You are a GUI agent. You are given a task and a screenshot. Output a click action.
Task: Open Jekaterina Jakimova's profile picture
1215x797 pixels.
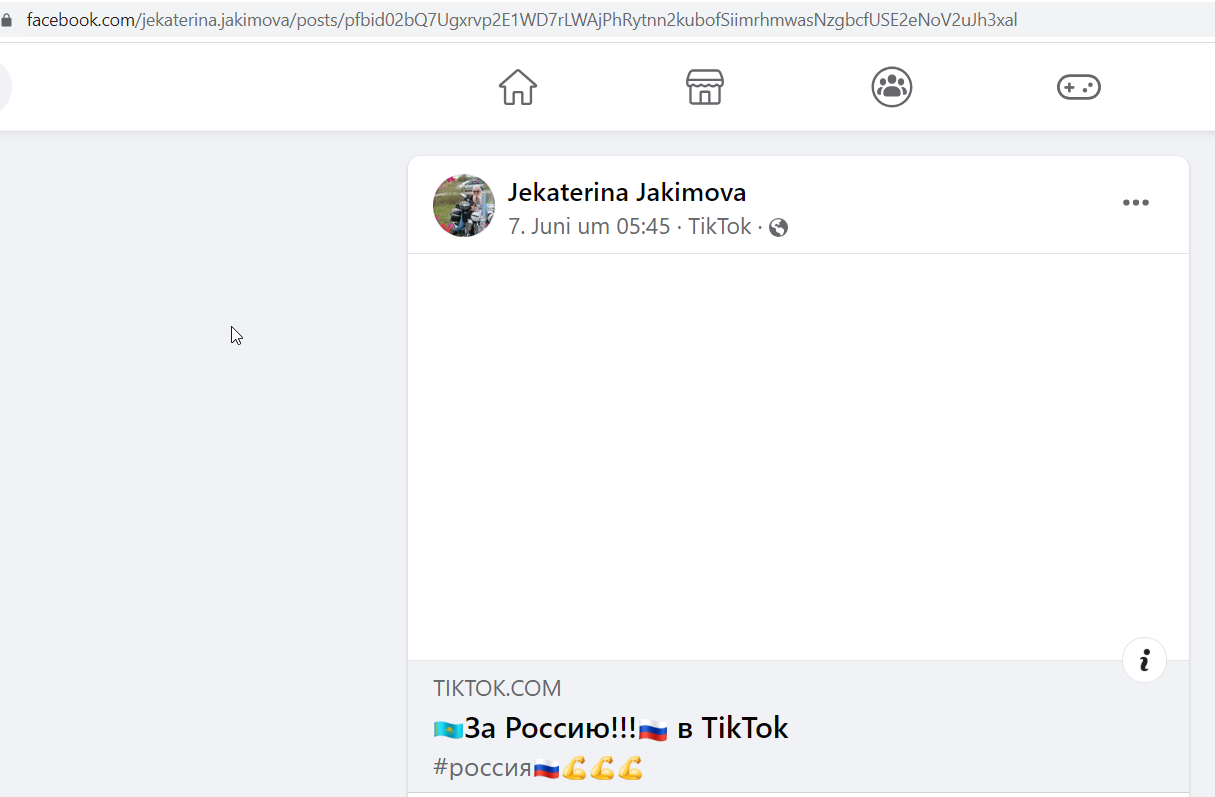pyautogui.click(x=464, y=206)
